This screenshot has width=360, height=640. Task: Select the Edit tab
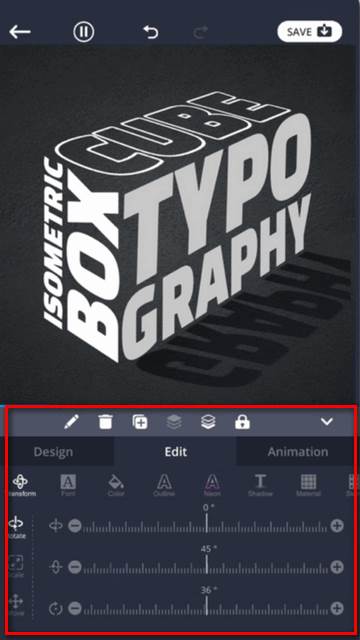(176, 452)
